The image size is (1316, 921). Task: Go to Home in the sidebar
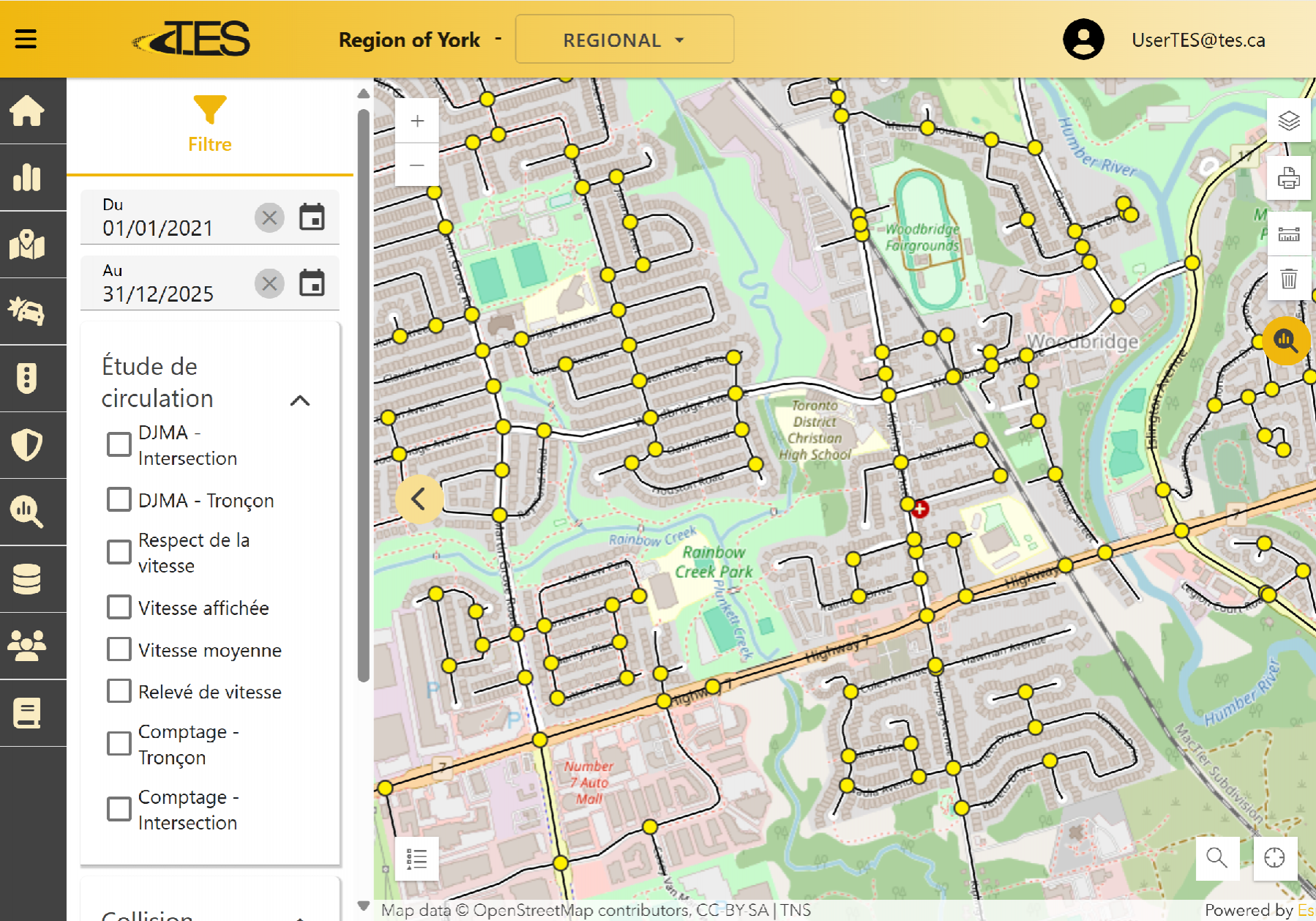(x=27, y=111)
